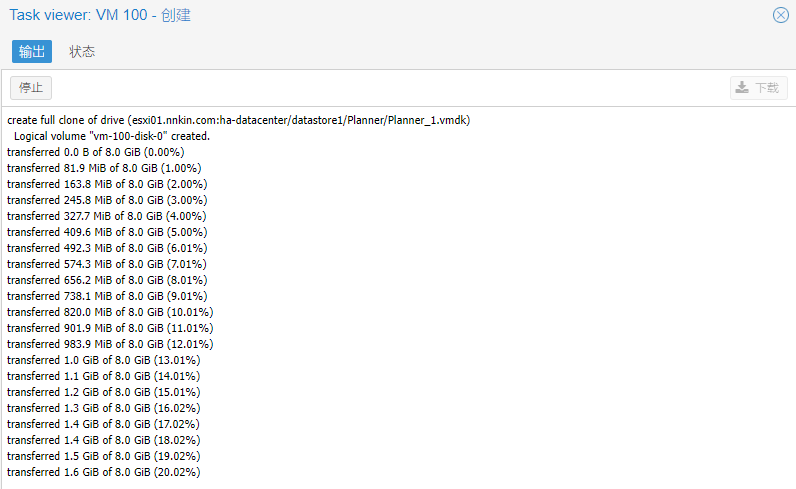The width and height of the screenshot is (796, 489).
Task: Click the 'create full clone of drive' log line
Action: pos(238,120)
